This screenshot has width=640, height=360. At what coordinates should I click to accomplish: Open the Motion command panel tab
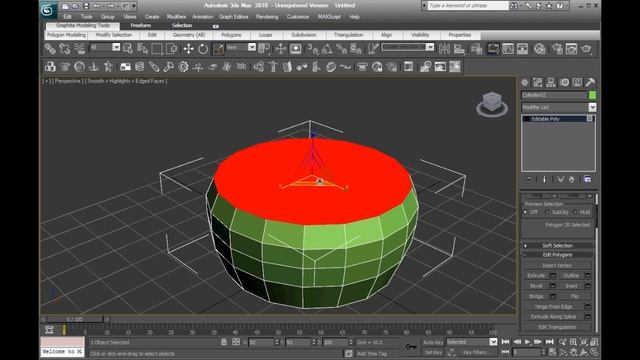pos(564,82)
